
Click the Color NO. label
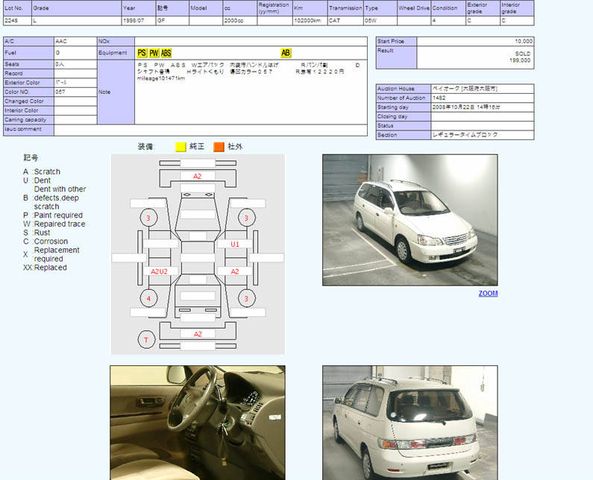29,92
